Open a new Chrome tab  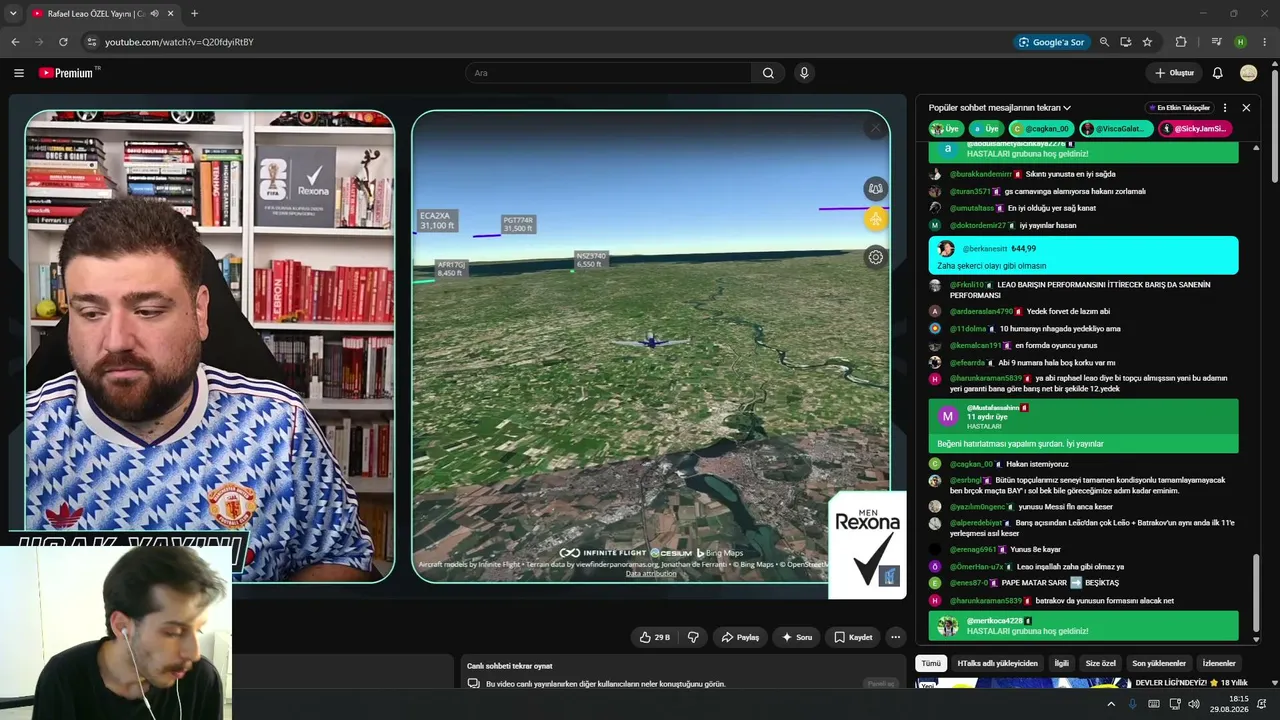click(x=194, y=14)
